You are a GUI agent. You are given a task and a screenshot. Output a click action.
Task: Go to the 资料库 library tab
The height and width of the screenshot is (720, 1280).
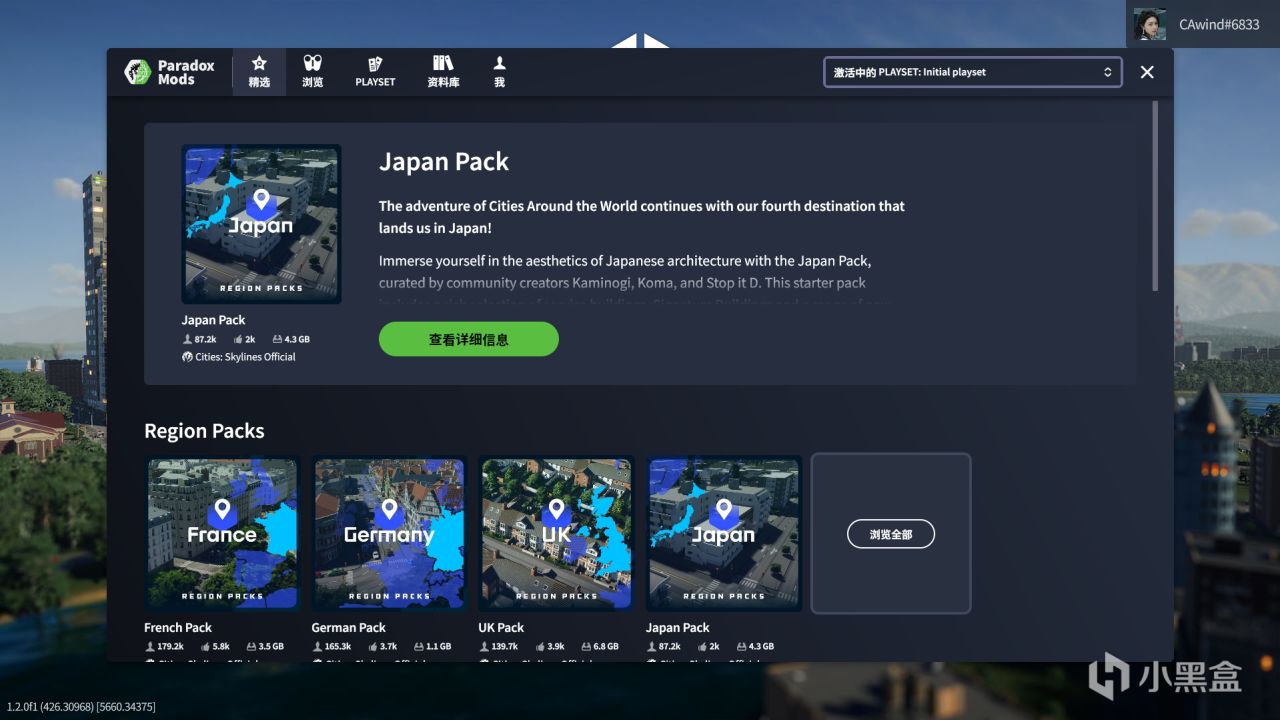coord(443,72)
